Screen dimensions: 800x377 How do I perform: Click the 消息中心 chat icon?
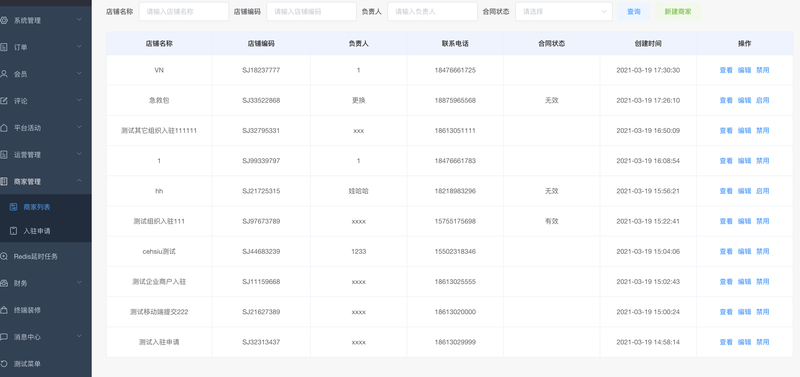[4, 337]
